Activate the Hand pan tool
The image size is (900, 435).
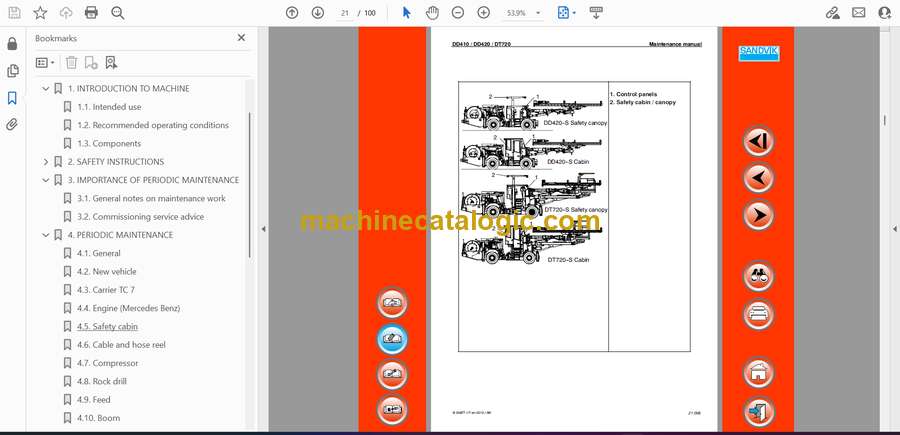pos(432,13)
